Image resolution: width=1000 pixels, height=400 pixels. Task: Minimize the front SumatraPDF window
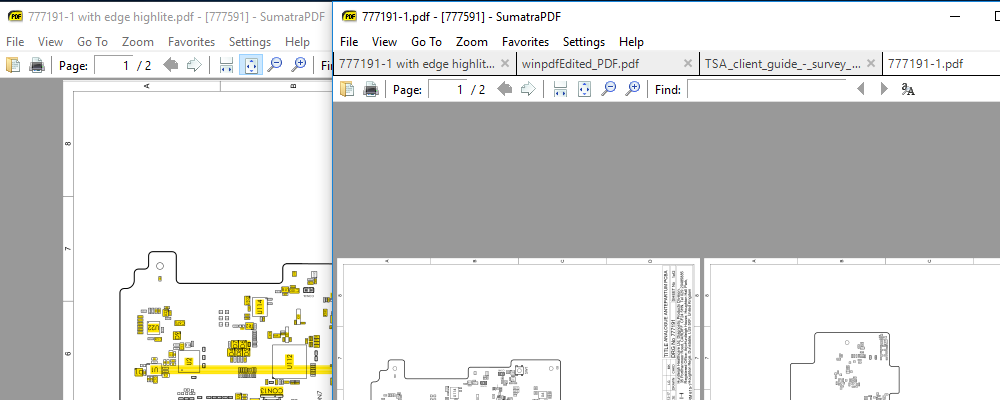click(x=957, y=17)
